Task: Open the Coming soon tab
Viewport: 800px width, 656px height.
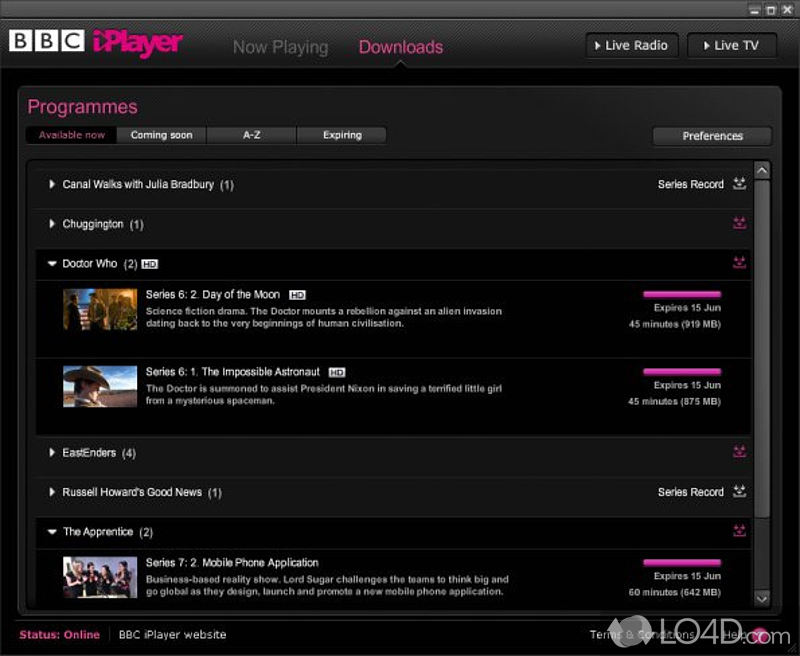Action: [x=160, y=135]
